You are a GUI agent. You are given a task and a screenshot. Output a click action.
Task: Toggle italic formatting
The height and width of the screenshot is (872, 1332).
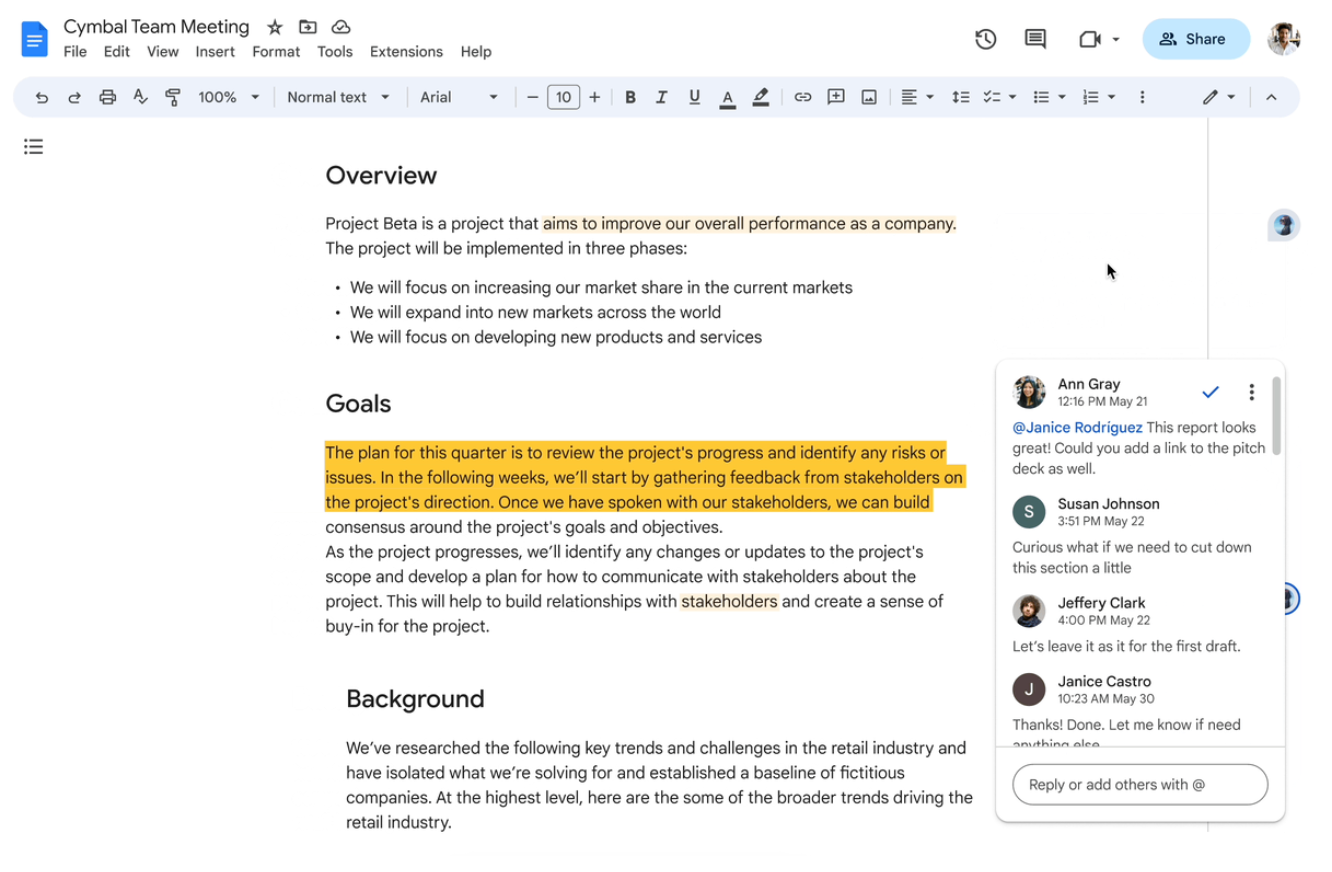661,97
